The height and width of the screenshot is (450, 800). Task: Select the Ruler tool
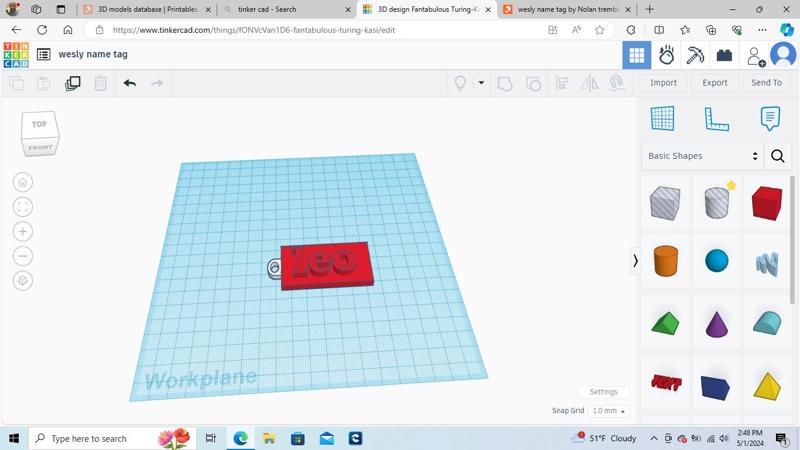point(716,119)
